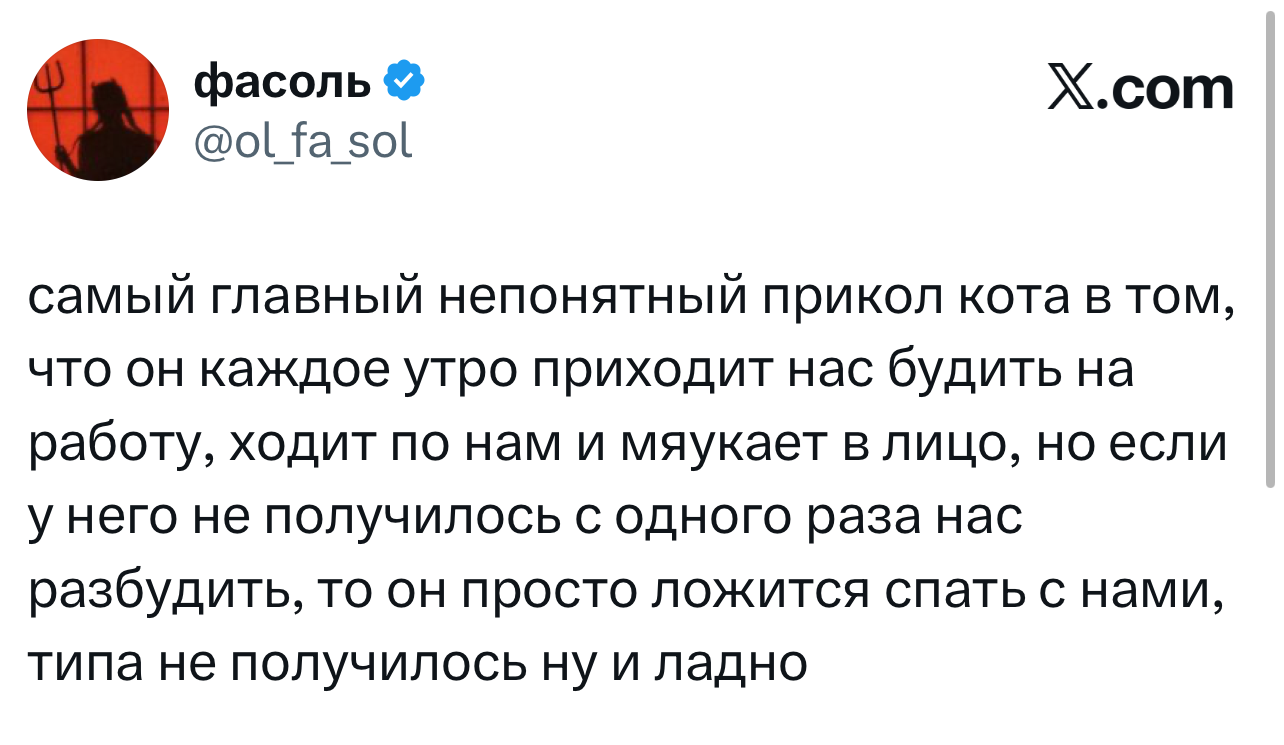Open the @ol_fa_sol handle link
The width and height of the screenshot is (1284, 745).
coord(302,143)
